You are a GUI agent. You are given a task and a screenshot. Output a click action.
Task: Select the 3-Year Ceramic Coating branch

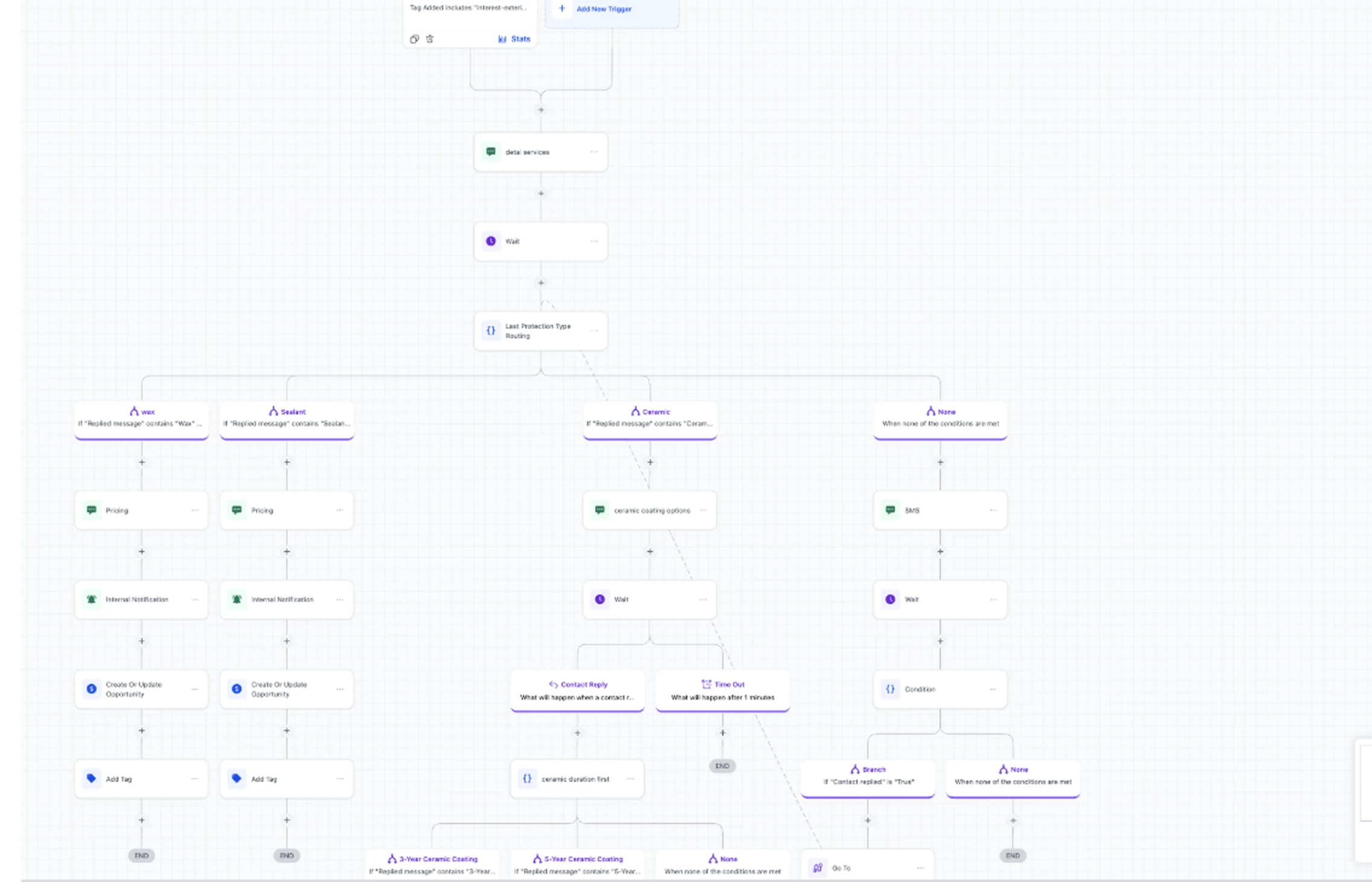(x=432, y=865)
